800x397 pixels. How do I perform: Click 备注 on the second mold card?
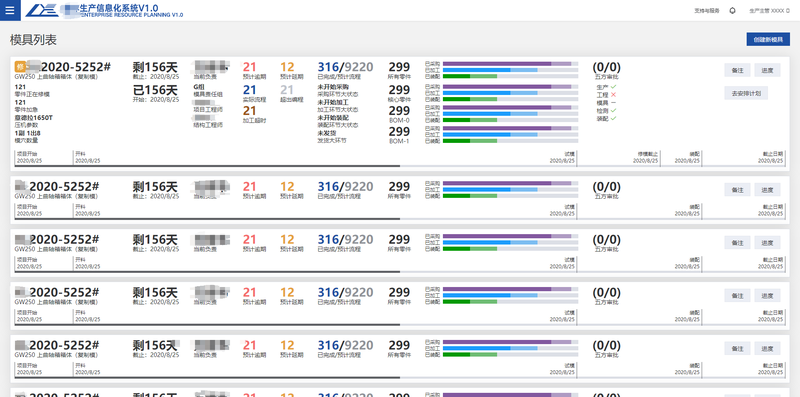(737, 190)
